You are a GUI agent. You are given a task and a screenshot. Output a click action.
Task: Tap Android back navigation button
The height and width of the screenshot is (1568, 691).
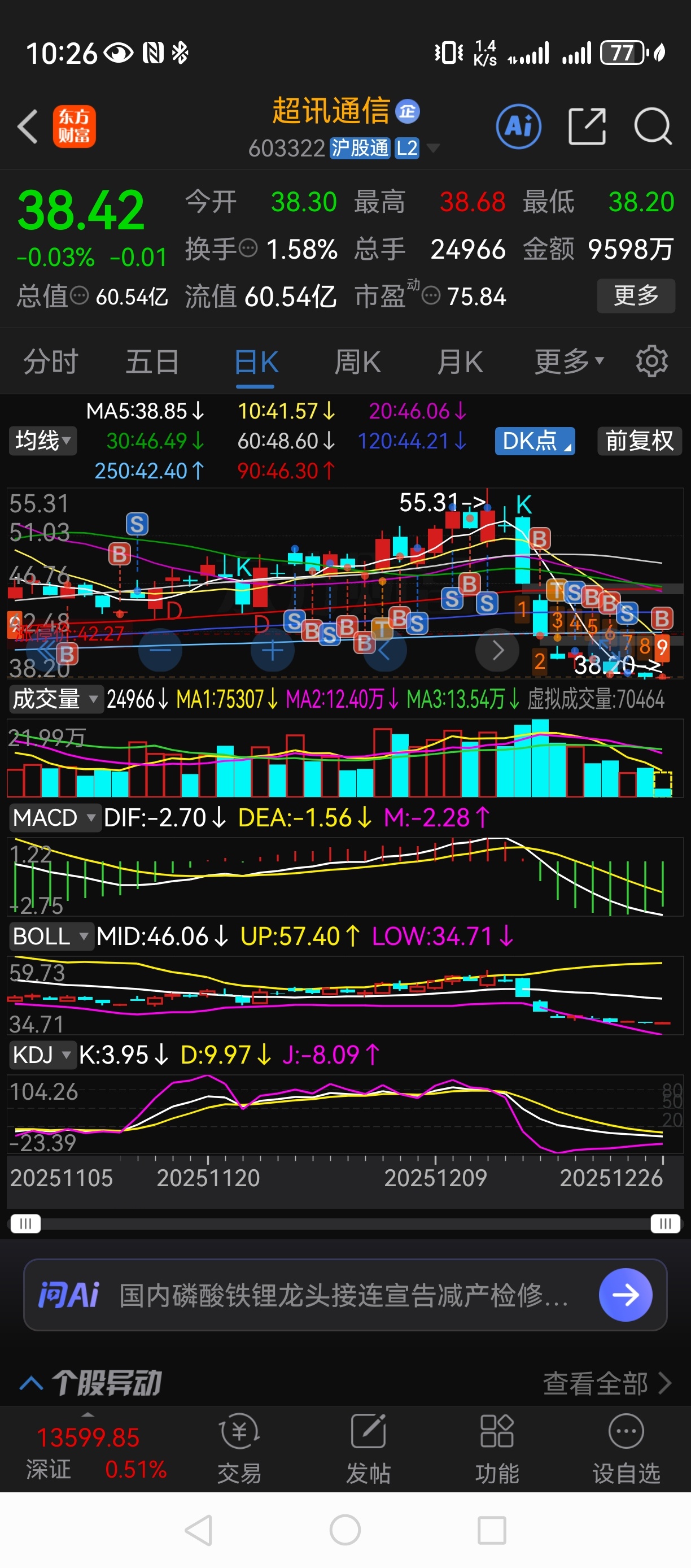(x=199, y=1530)
